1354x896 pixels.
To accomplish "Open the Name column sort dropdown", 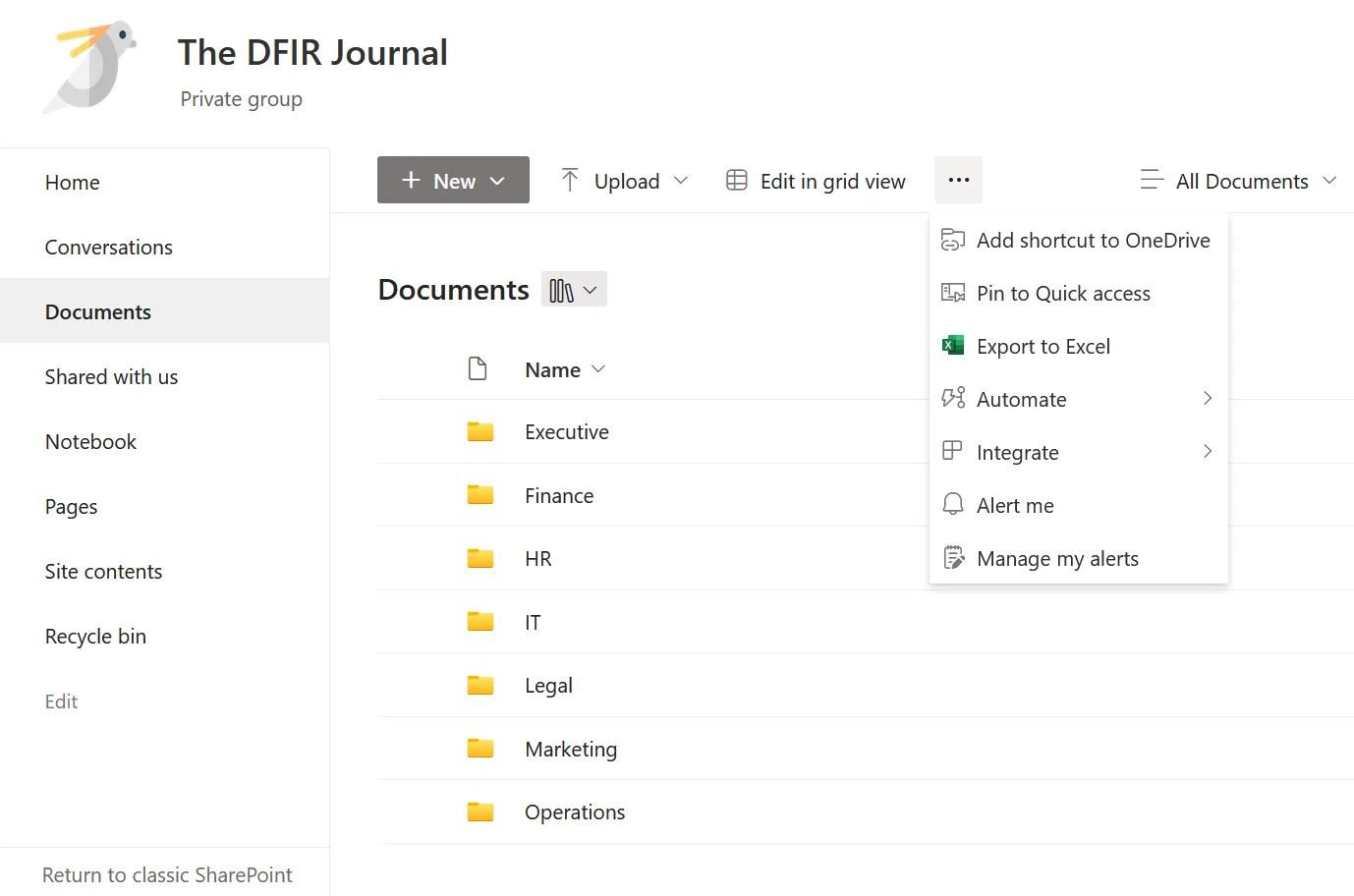I will coord(597,370).
